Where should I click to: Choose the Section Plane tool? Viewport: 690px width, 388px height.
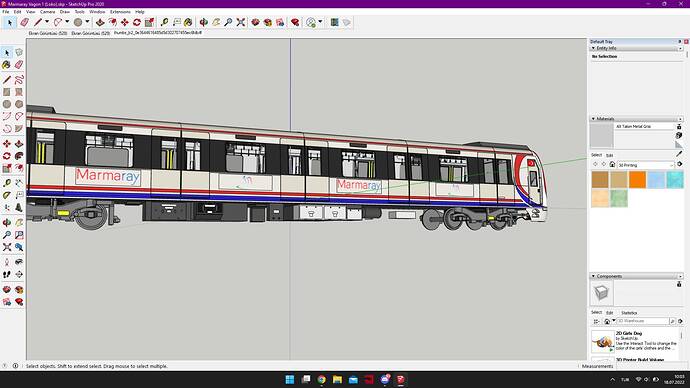(19, 275)
